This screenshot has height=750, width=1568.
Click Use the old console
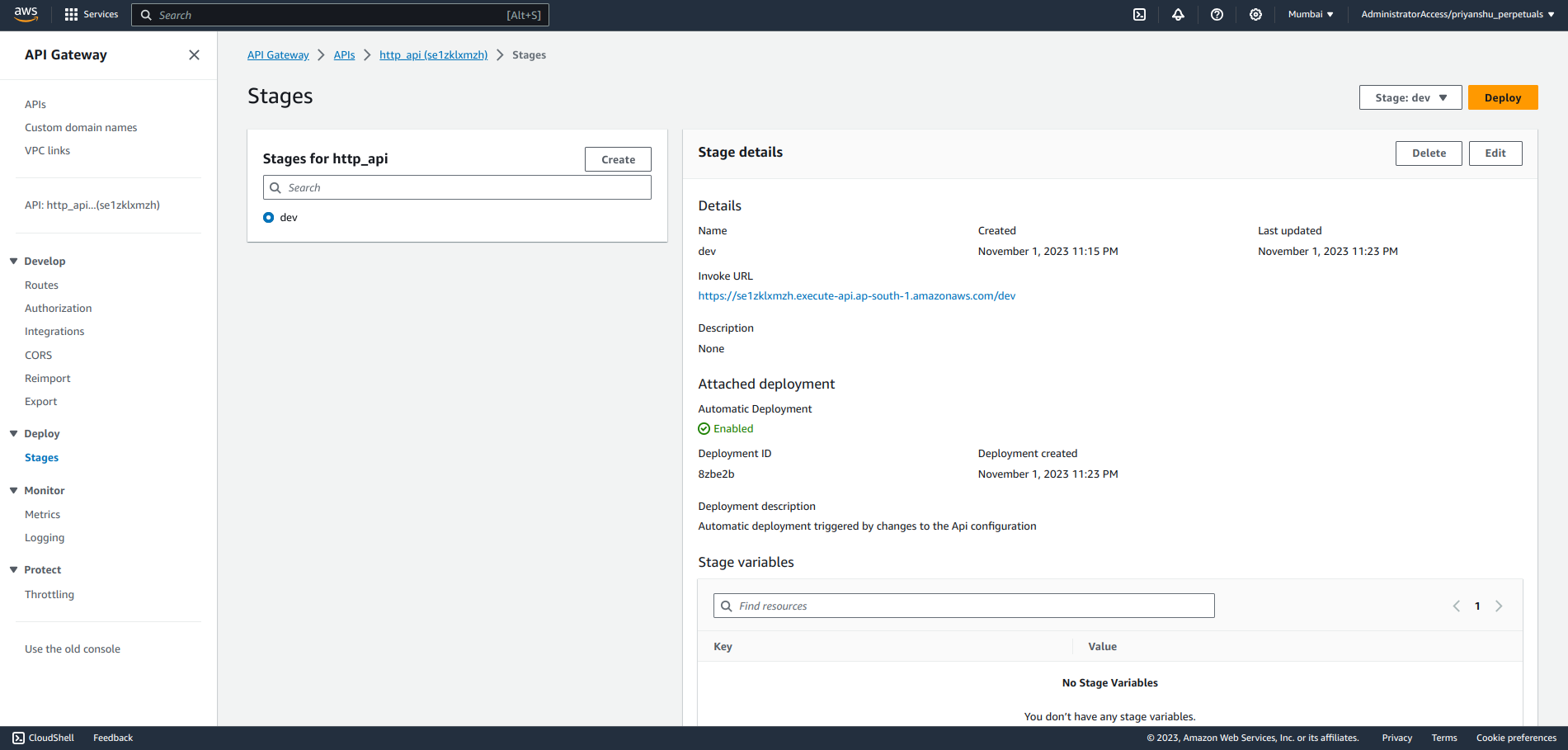click(73, 649)
